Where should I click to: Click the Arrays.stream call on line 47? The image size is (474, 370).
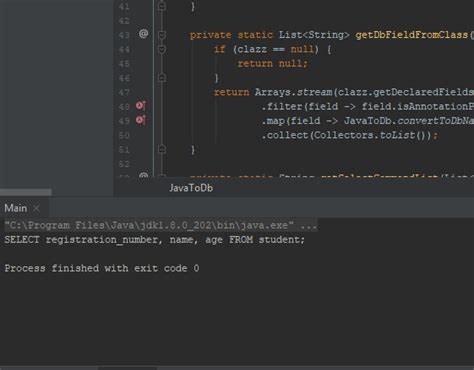point(364,92)
